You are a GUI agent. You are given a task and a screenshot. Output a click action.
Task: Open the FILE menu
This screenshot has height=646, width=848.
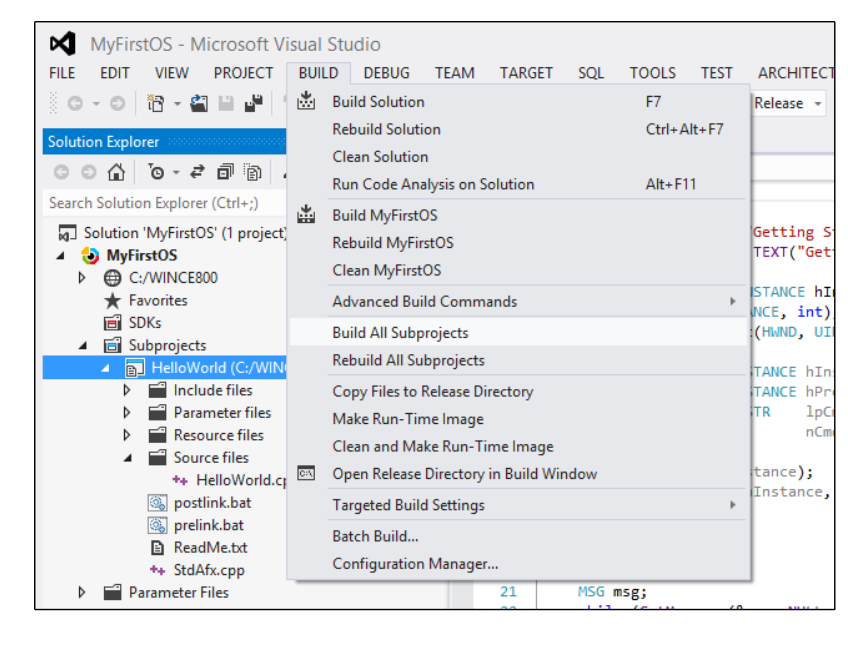pos(62,73)
